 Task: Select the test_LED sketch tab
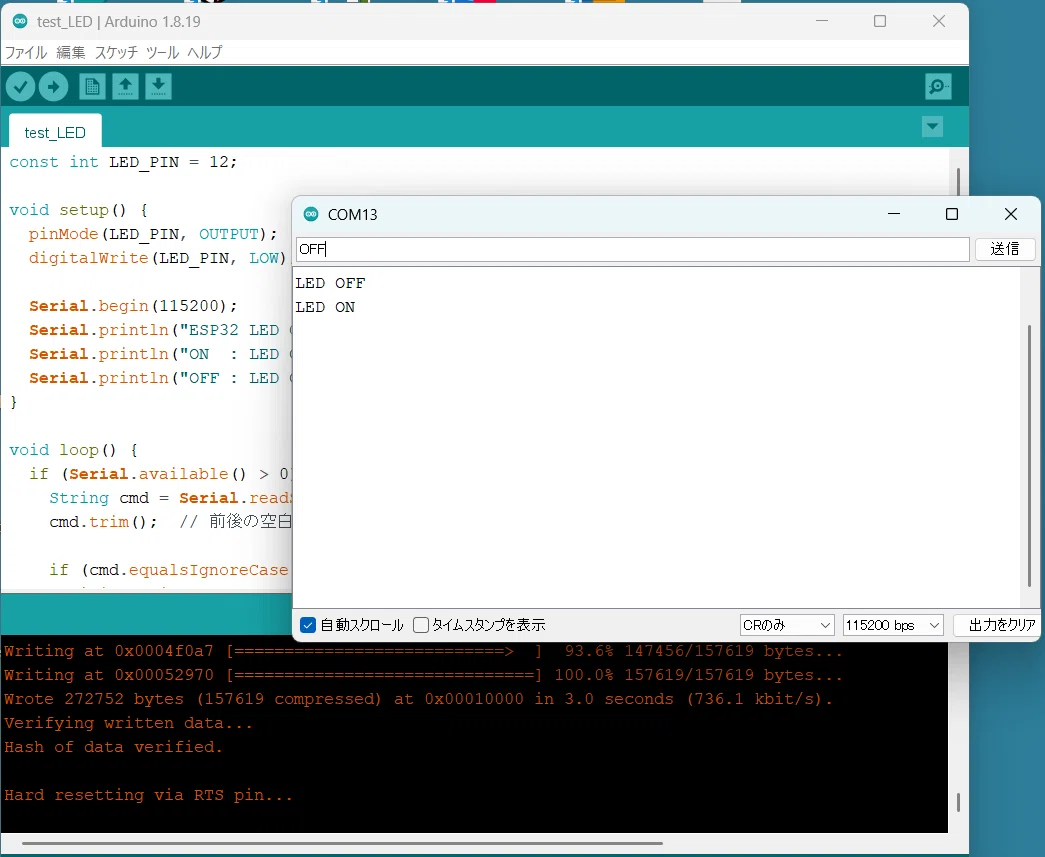(x=55, y=133)
